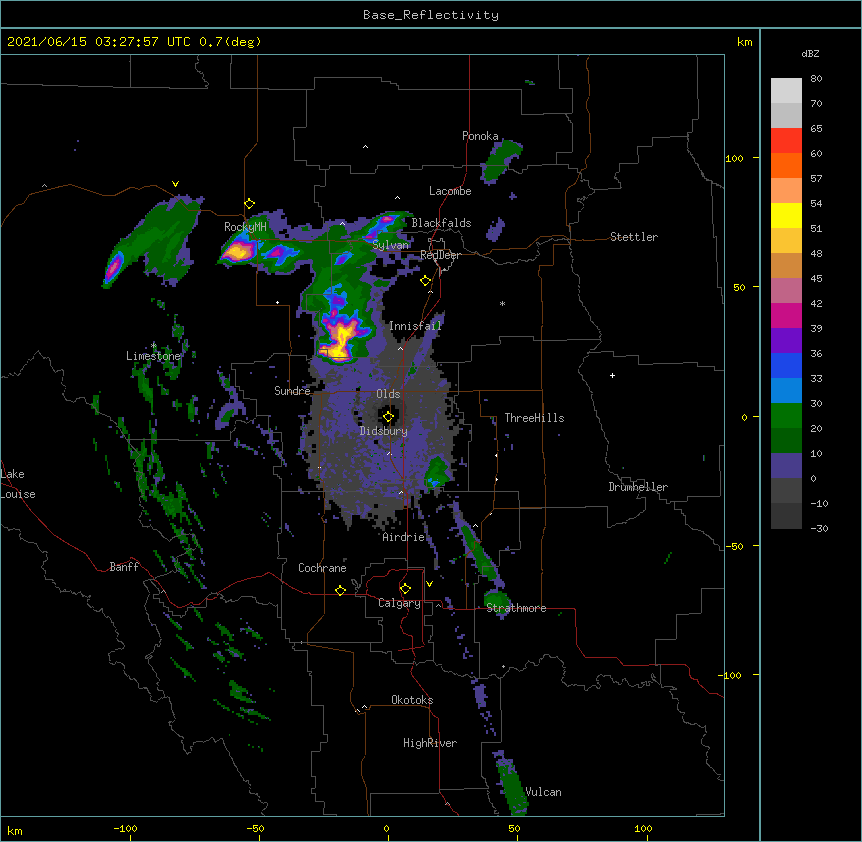Click the yellow diamond marker above RockyMH

click(249, 204)
